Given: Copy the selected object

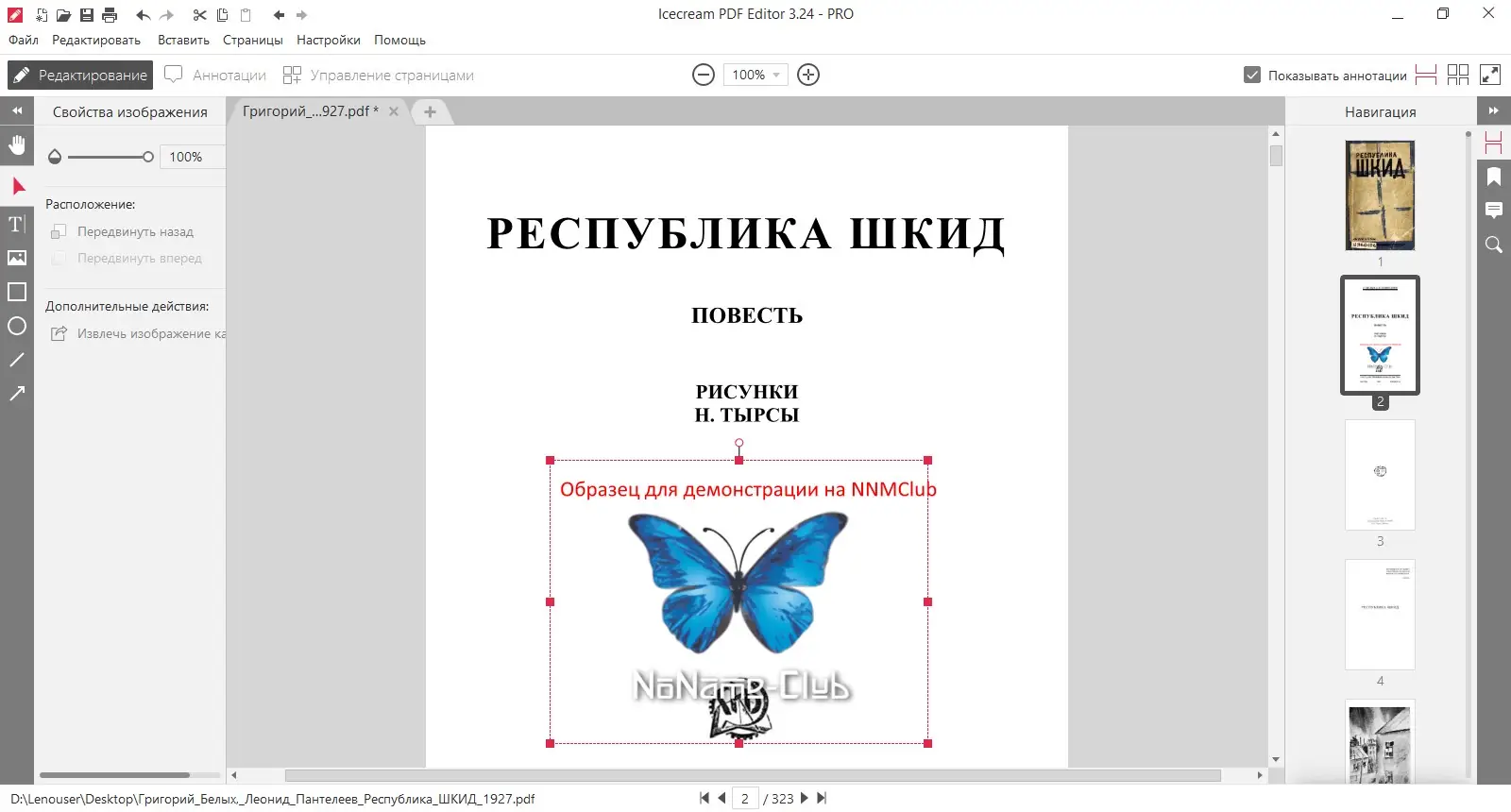Looking at the screenshot, I should [223, 15].
